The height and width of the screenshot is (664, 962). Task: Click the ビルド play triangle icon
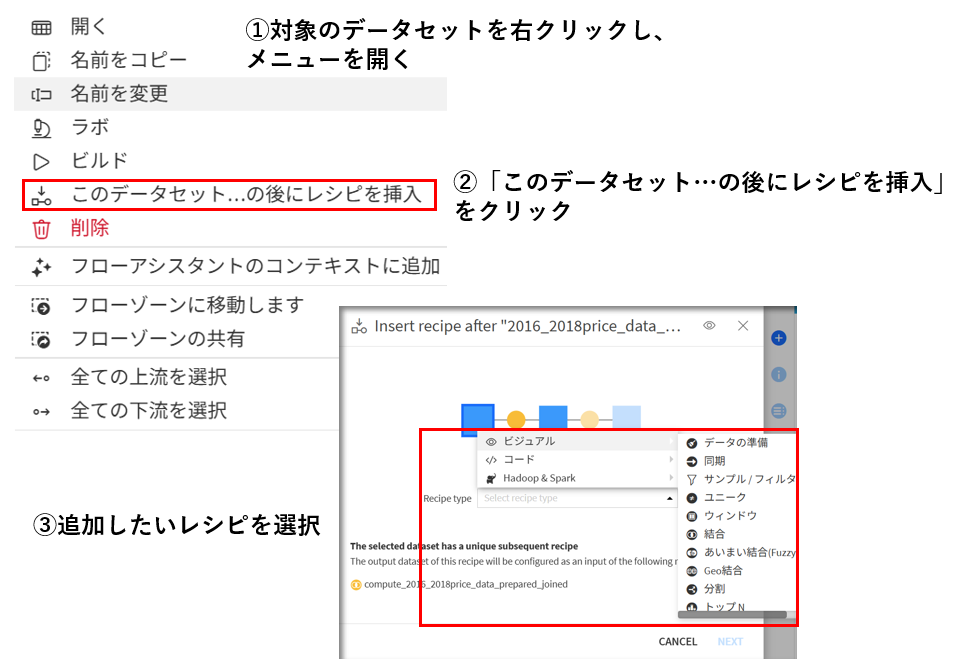pyautogui.click(x=41, y=161)
